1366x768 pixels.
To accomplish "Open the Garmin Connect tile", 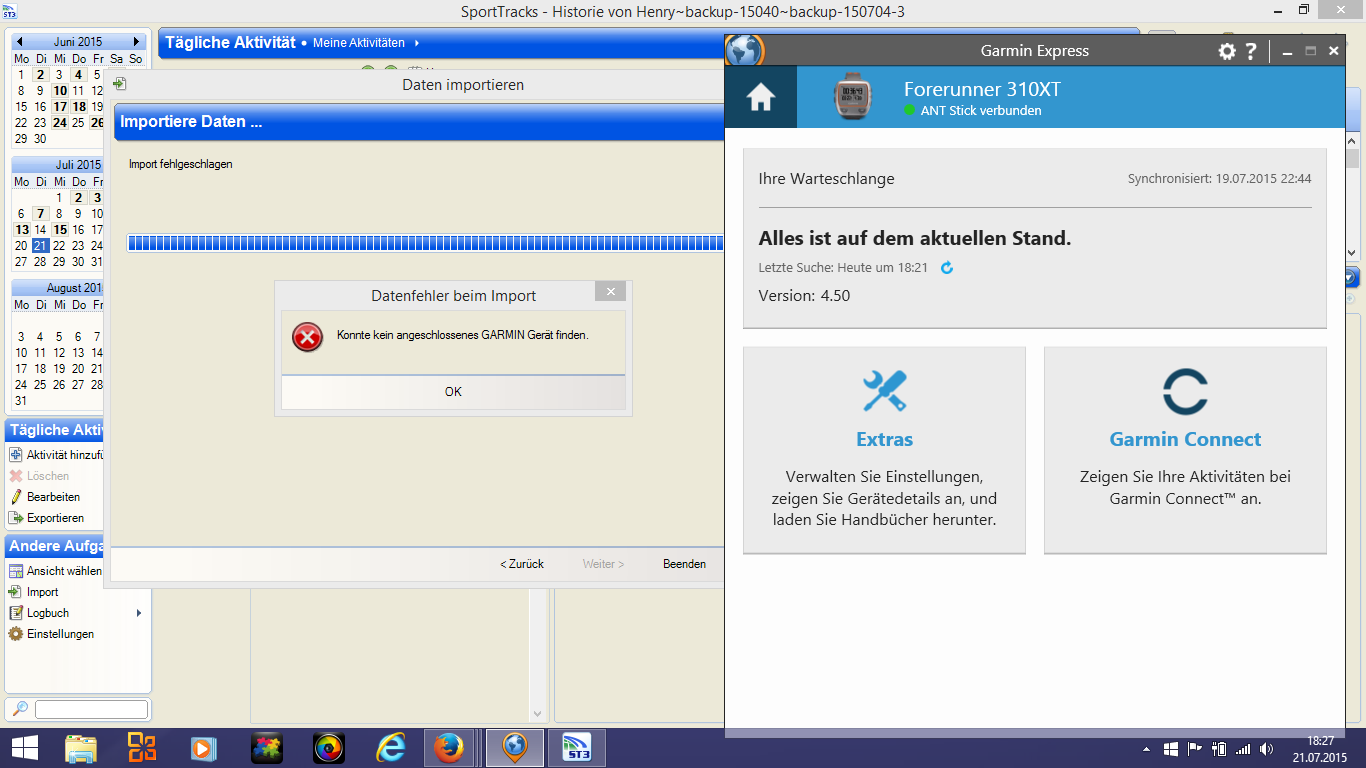I will point(1185,449).
